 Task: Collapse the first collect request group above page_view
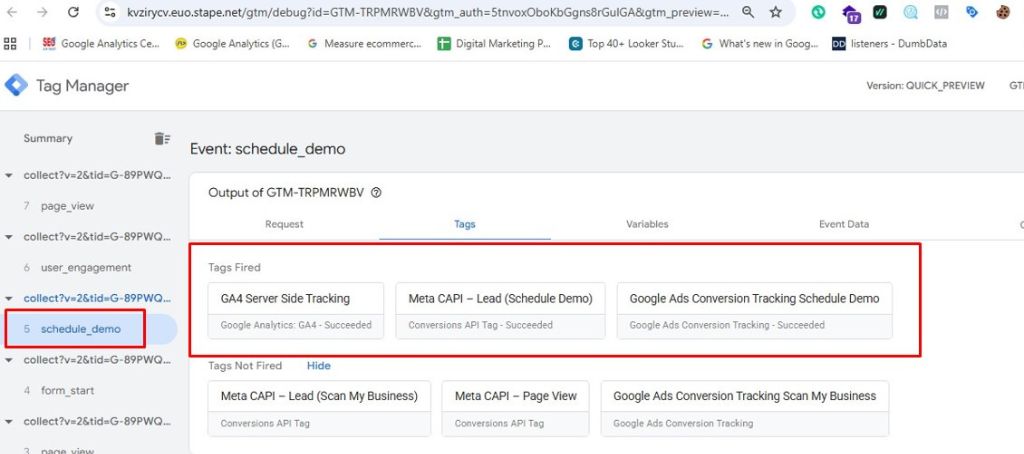click(x=10, y=175)
